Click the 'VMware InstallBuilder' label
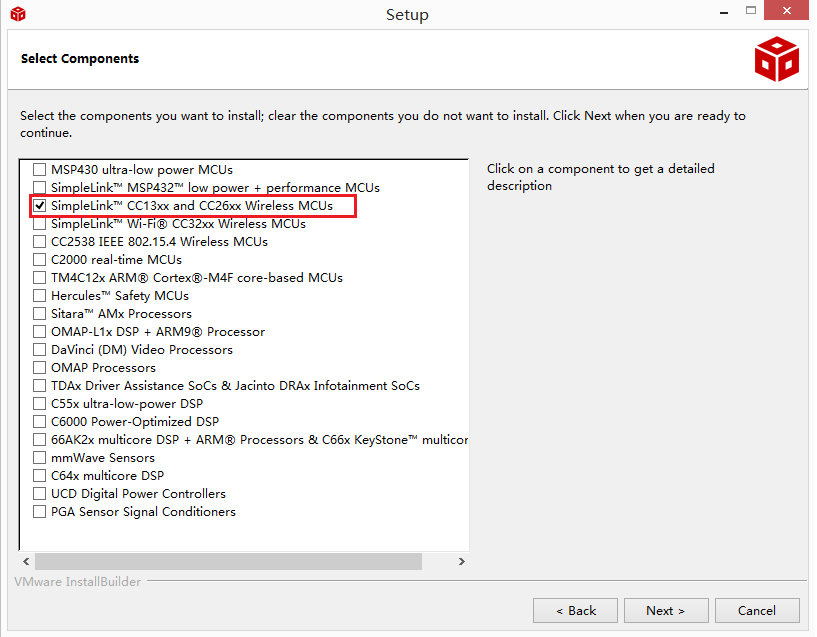This screenshot has height=637, width=817. pyautogui.click(x=78, y=582)
